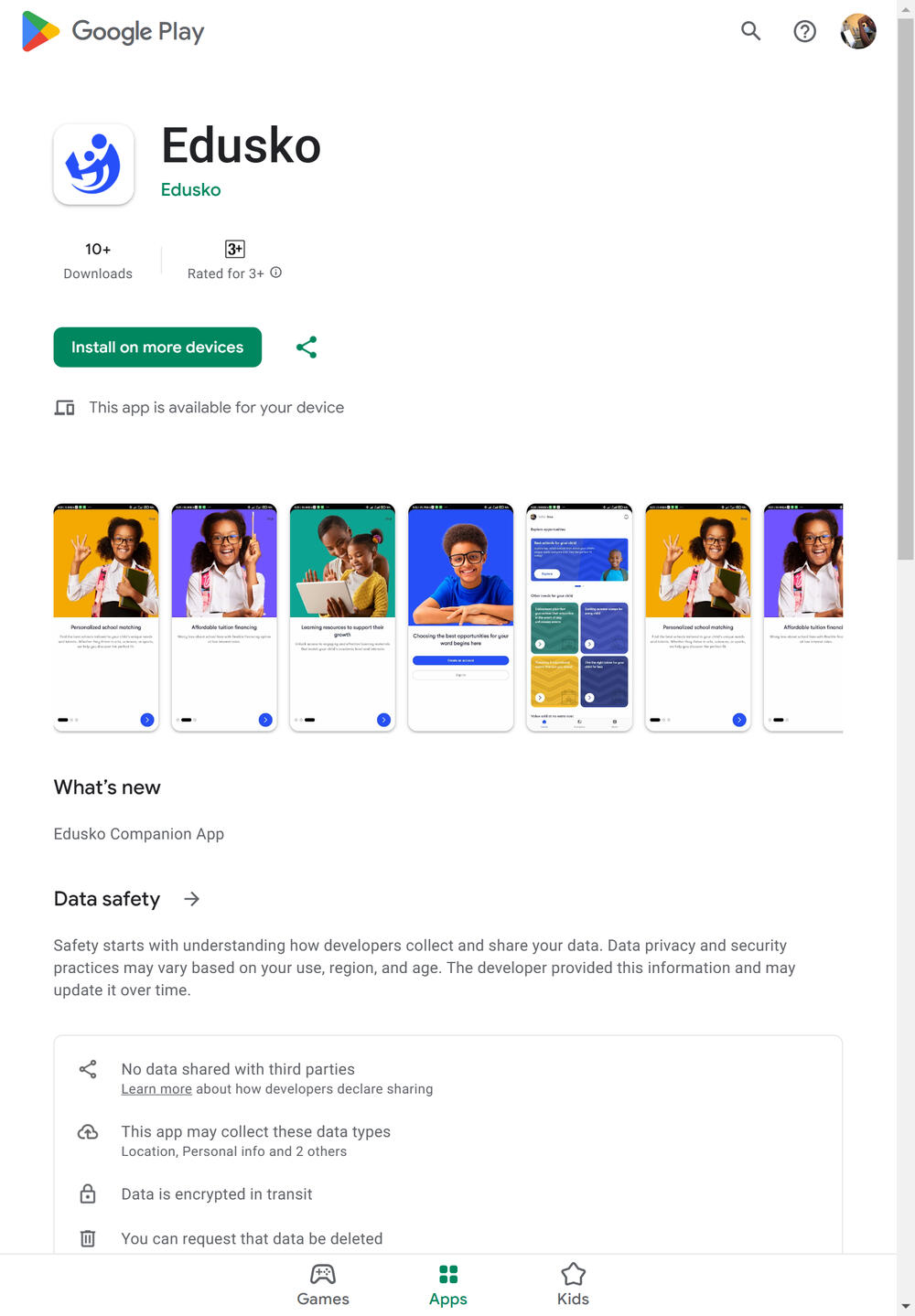Click '10+' downloads count
This screenshot has width=915, height=1316.
coord(98,249)
